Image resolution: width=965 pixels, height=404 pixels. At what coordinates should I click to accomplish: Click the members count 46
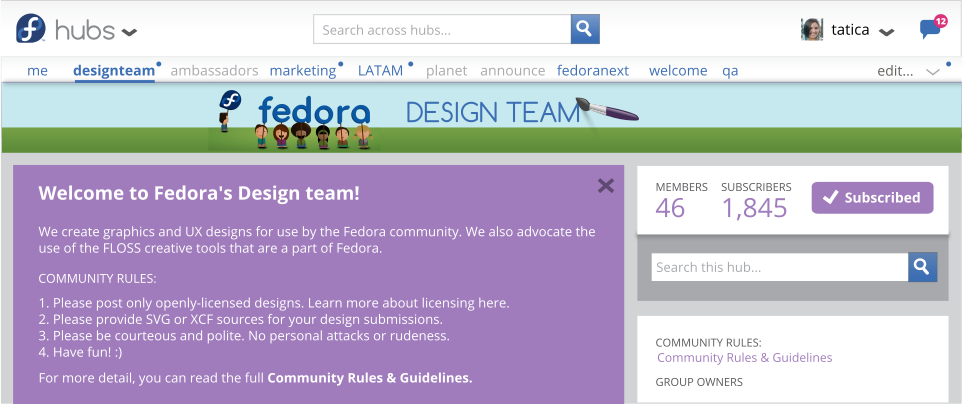coord(670,208)
